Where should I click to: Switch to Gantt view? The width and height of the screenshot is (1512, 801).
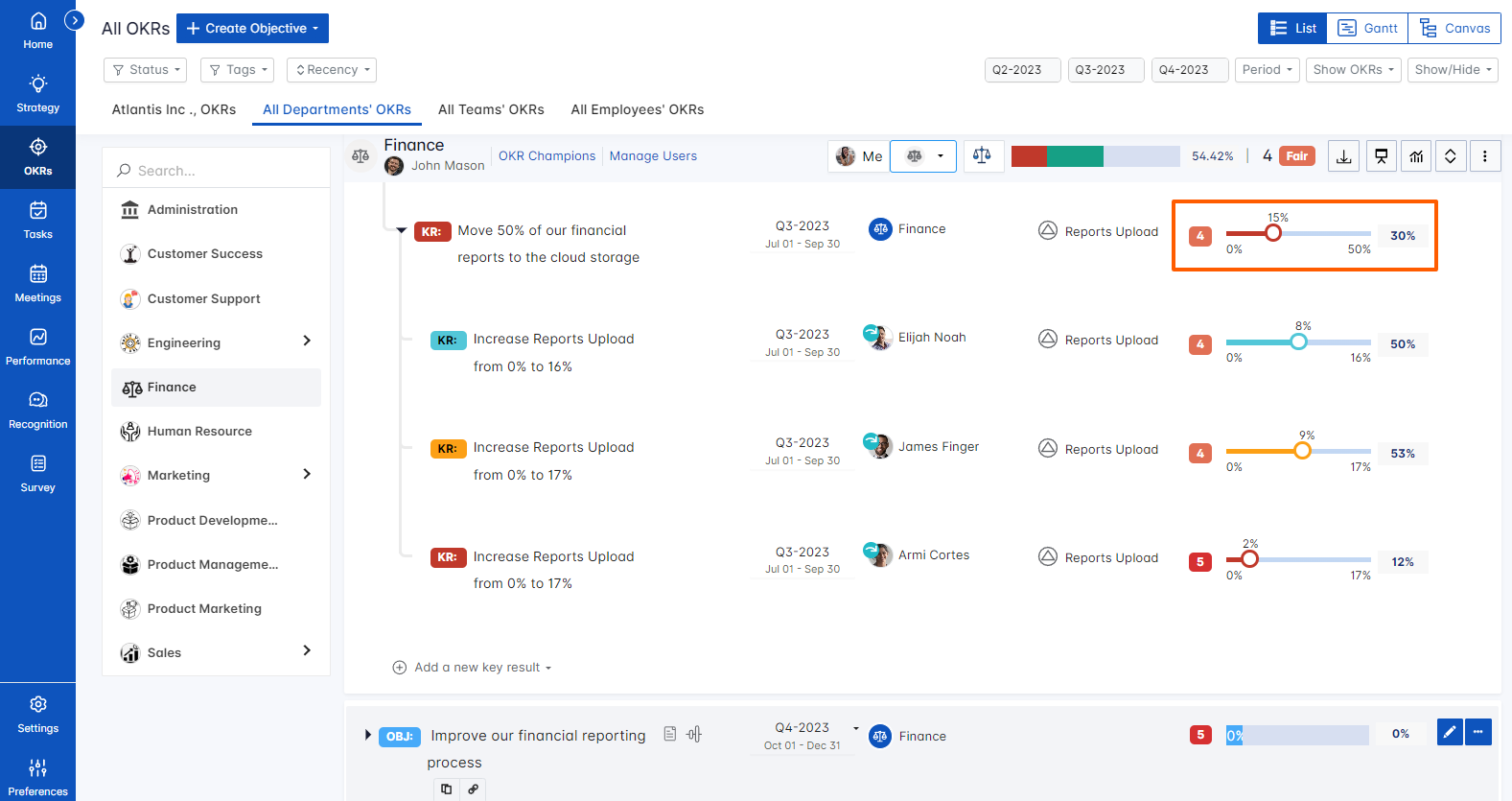pos(1367,29)
